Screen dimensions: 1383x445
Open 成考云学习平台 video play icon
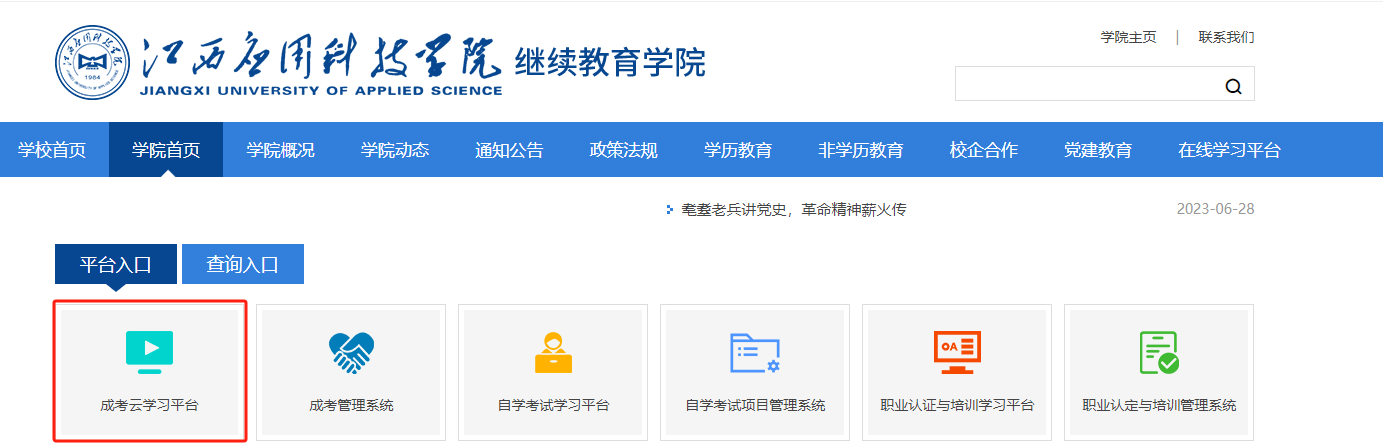click(x=149, y=351)
